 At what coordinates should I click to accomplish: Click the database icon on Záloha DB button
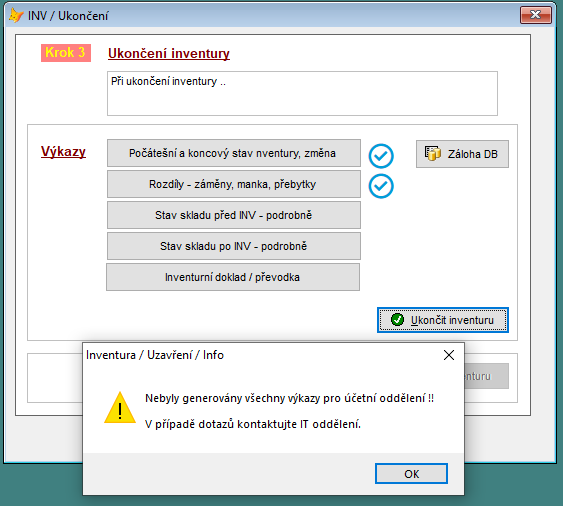[x=433, y=154]
